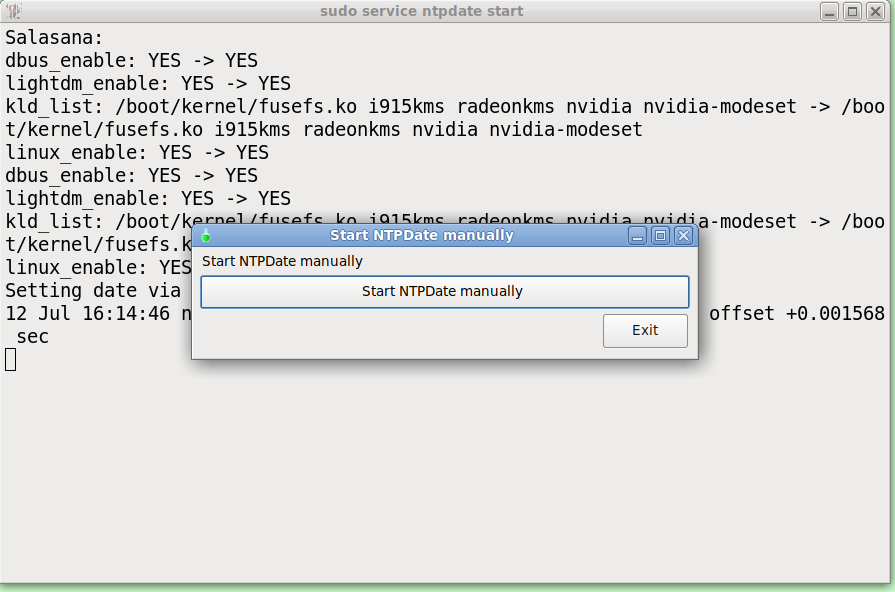Maximize the sudo service ntpdate terminal window
Image resolution: width=895 pixels, height=592 pixels.
pos(852,11)
